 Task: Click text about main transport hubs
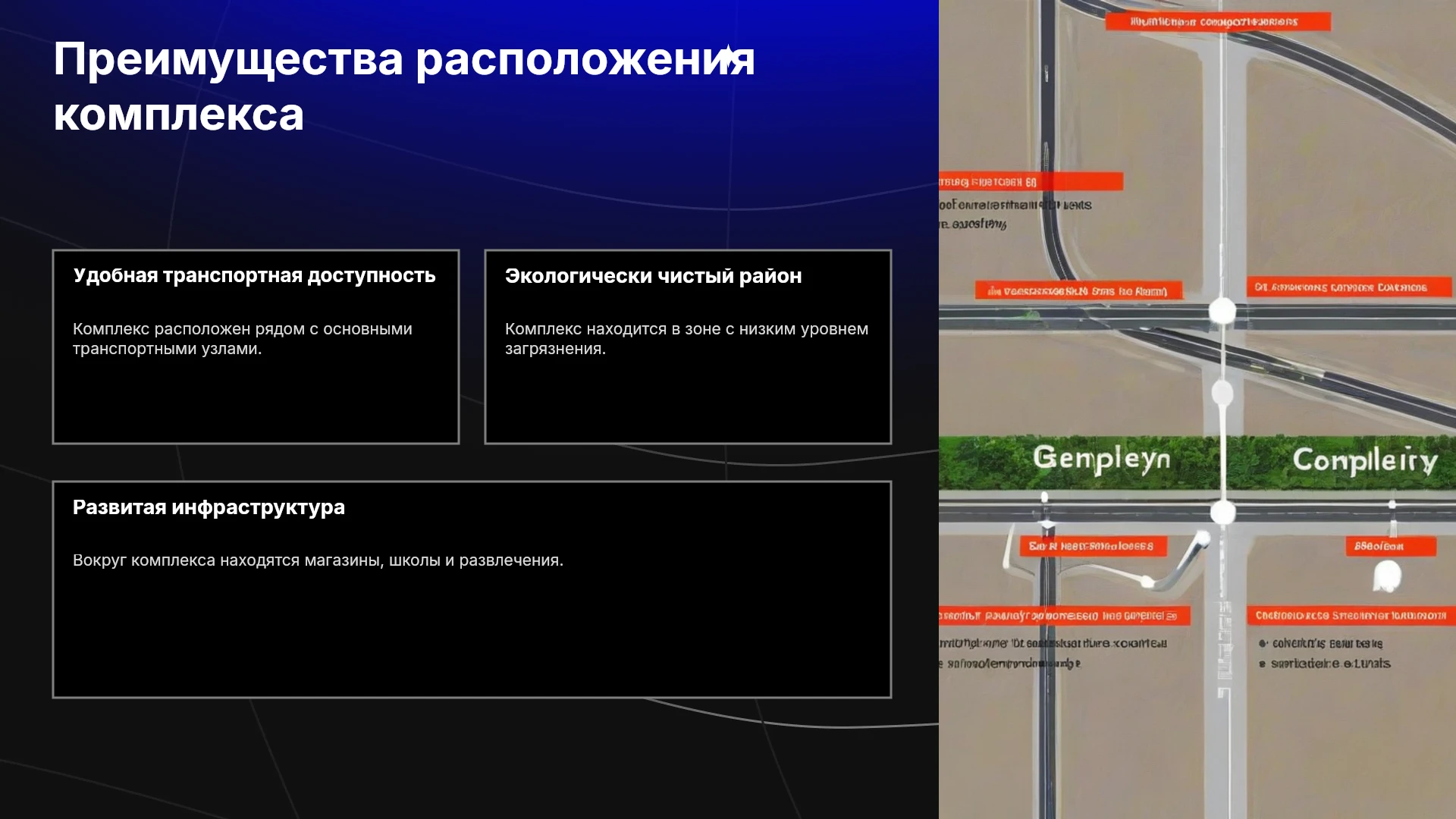[243, 339]
